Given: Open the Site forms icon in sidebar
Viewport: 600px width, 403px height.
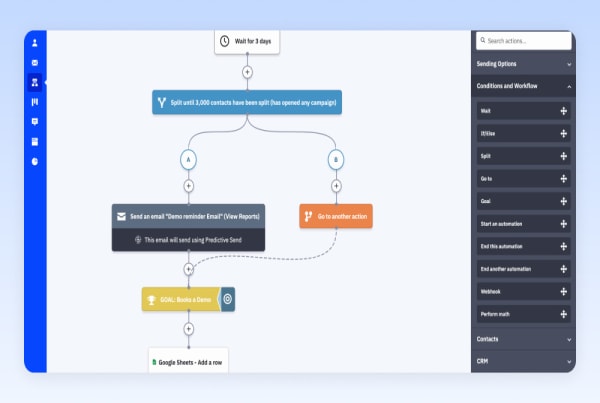Looking at the screenshot, I should click(x=35, y=142).
